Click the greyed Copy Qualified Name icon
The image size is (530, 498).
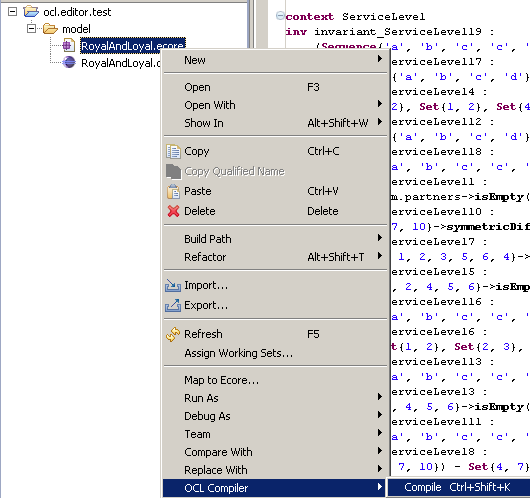[173, 171]
